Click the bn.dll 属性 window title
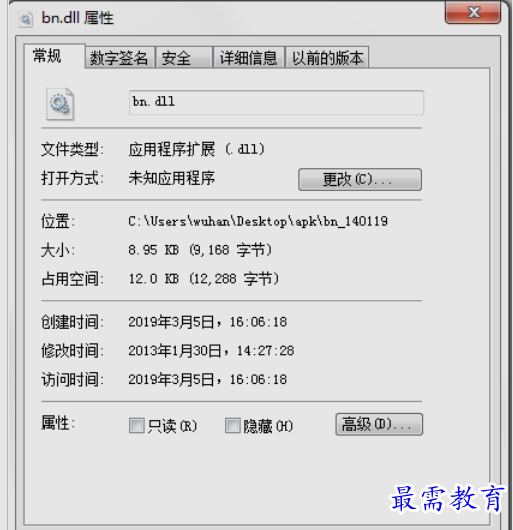 [x=77, y=18]
